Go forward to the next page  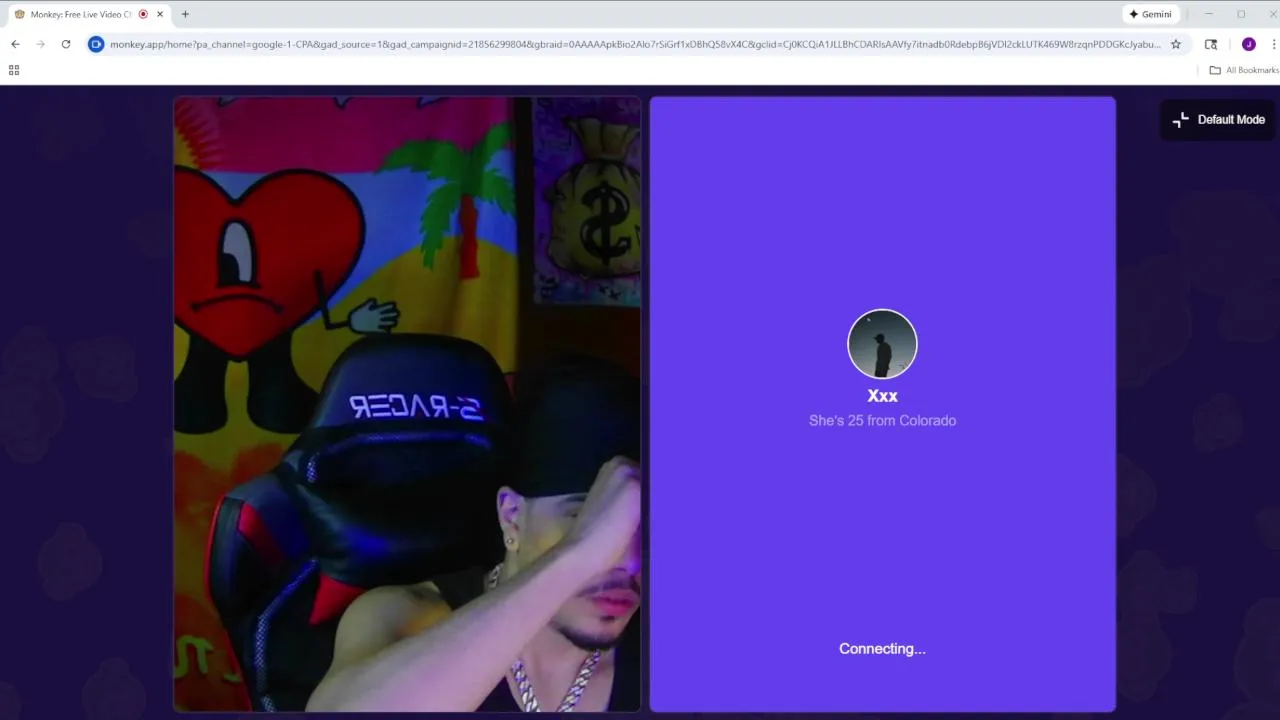pos(40,44)
